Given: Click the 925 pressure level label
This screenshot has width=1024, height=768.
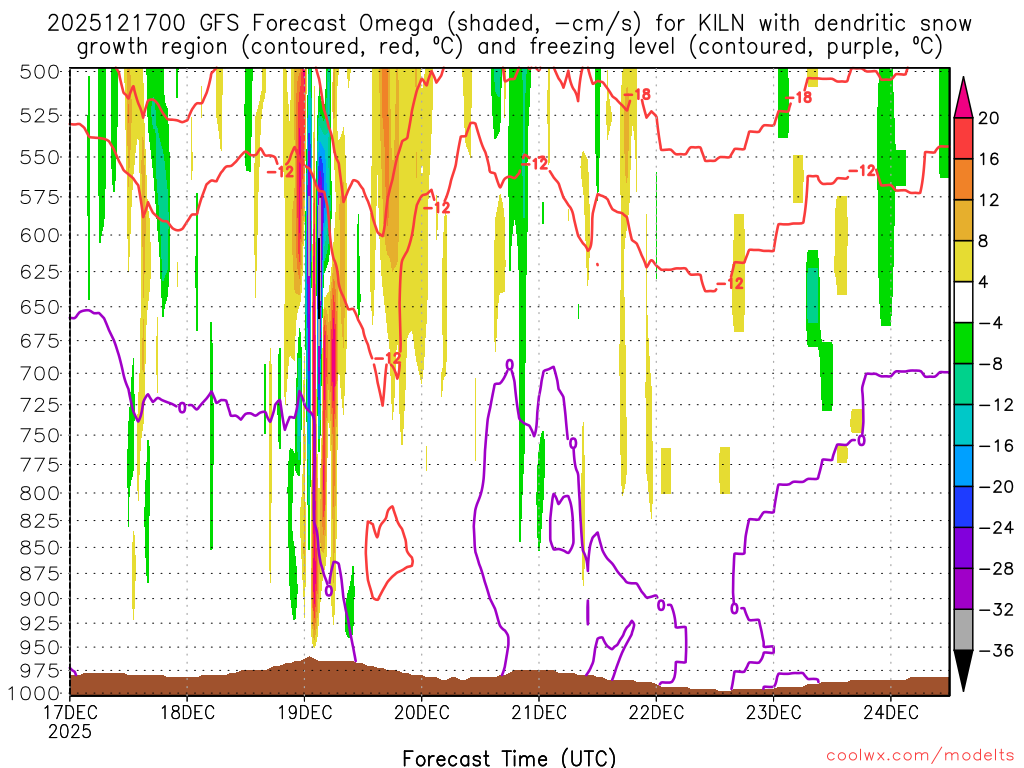Looking at the screenshot, I should 40,624.
